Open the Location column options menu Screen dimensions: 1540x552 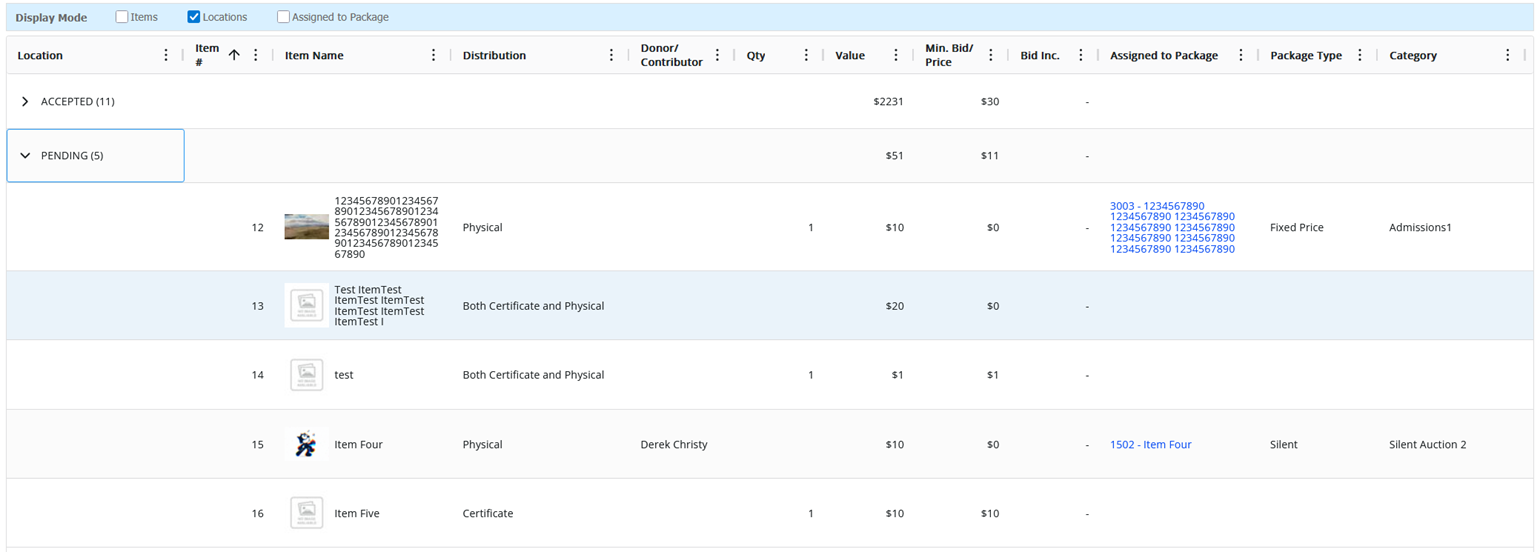click(x=166, y=56)
